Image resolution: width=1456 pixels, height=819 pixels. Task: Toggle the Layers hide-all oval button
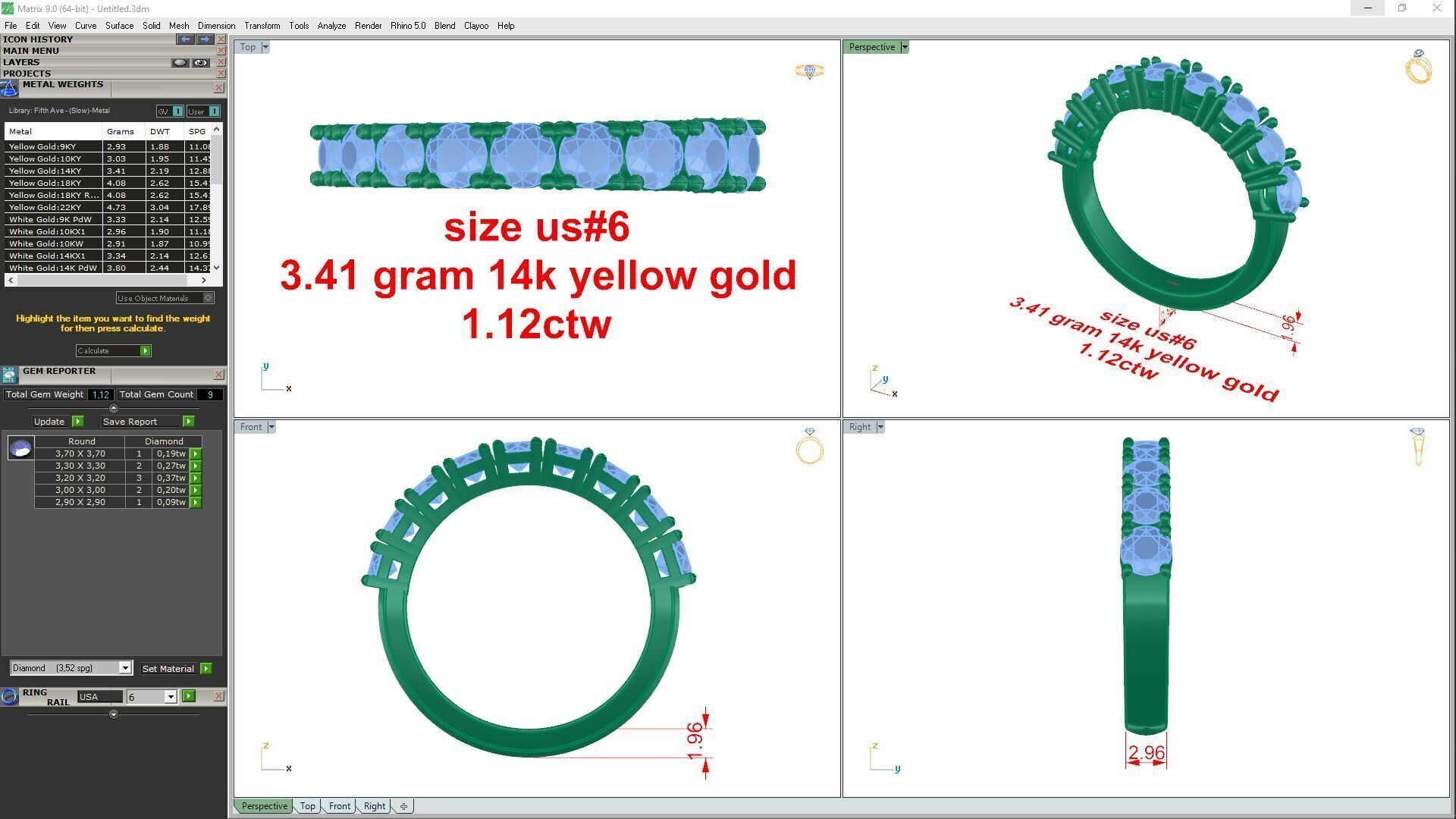point(180,62)
